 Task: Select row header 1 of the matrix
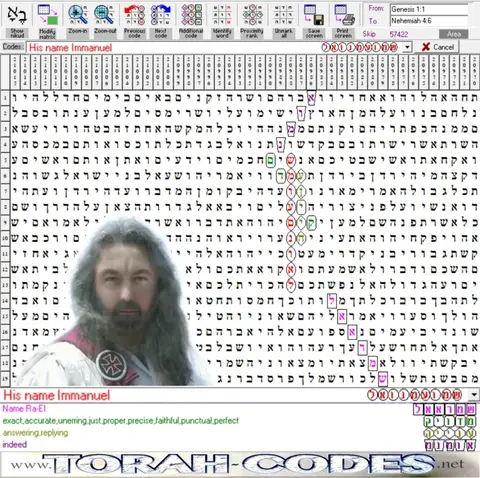pos(5,98)
